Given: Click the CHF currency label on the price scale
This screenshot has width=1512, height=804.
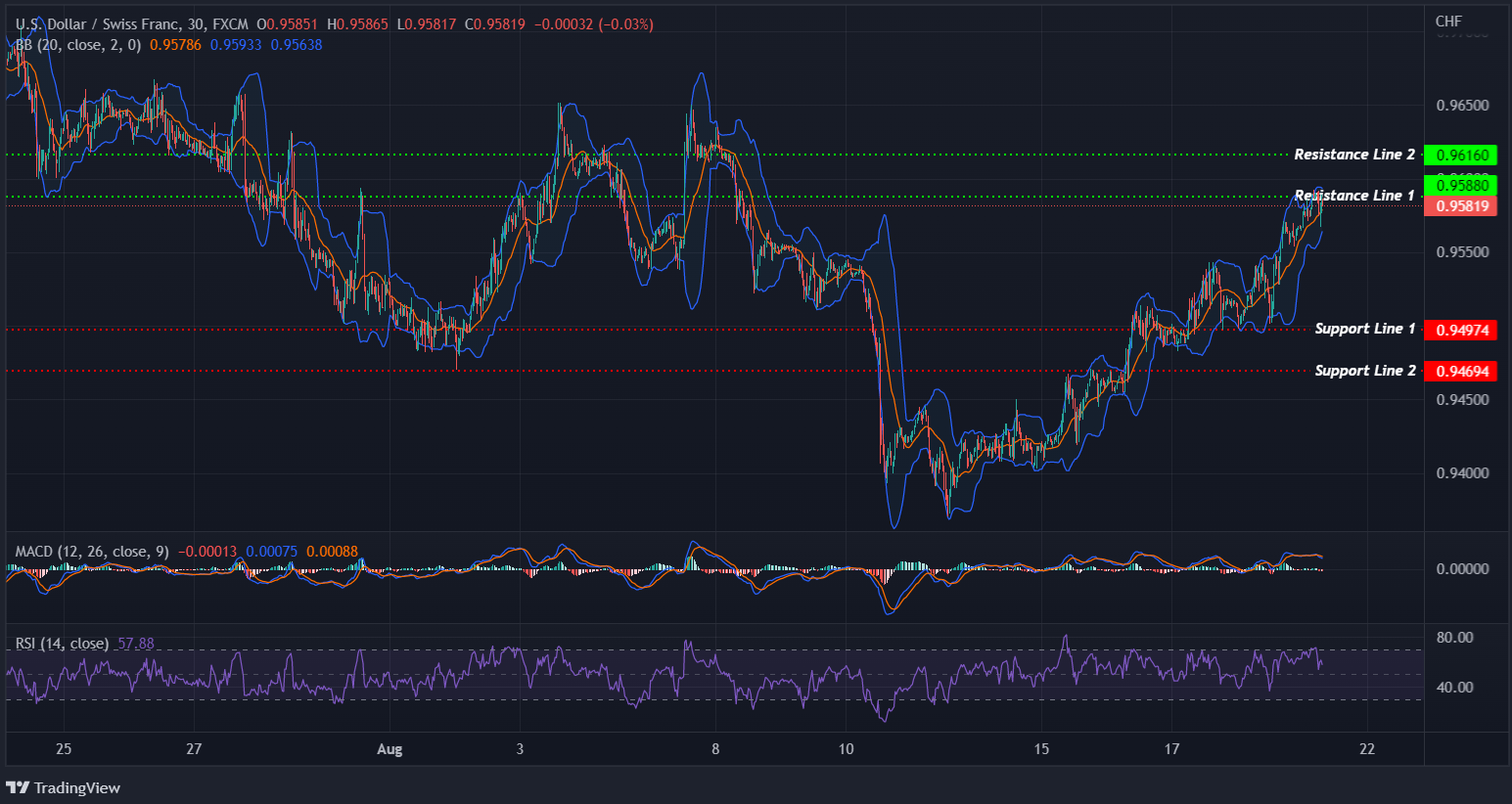Looking at the screenshot, I should click(1449, 20).
